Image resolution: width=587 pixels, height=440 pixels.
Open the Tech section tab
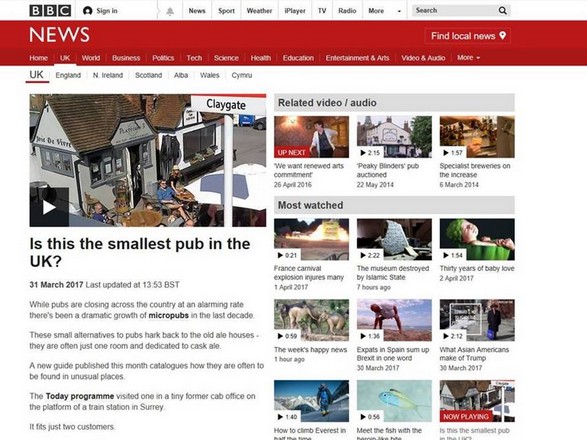tap(194, 58)
